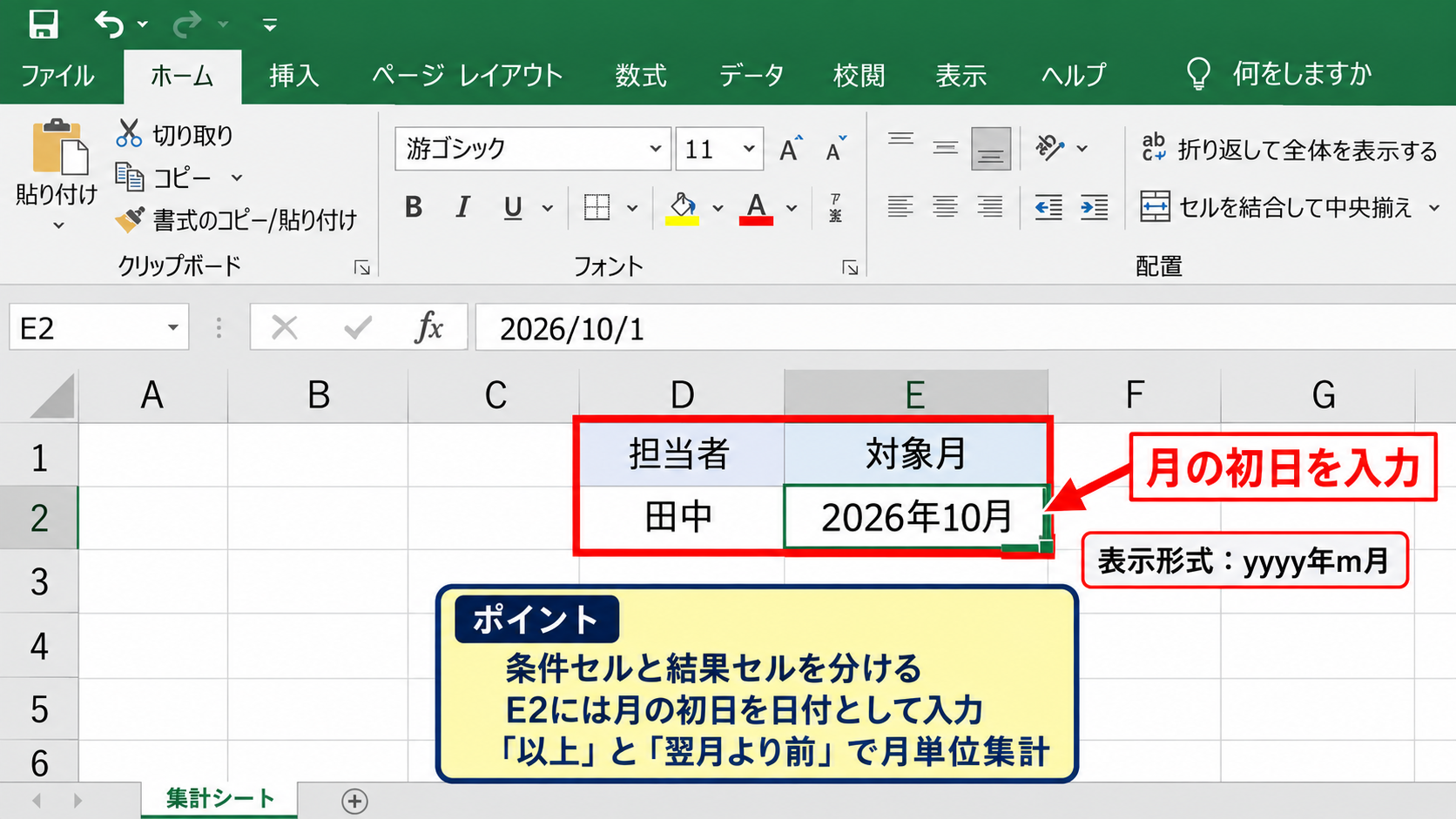This screenshot has width=1456, height=819.
Task: Toggle bottom vertical alignment
Action: pos(991,149)
